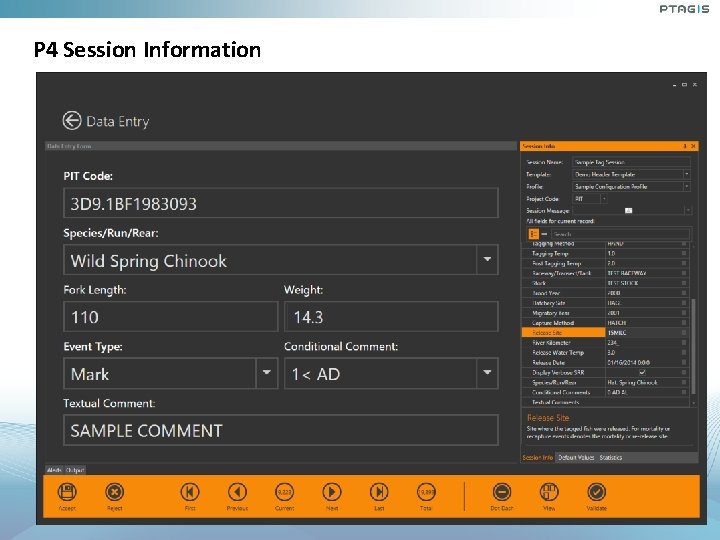The image size is (720, 540).
Task: Select the Session Info bottom tab
Action: coord(537,457)
